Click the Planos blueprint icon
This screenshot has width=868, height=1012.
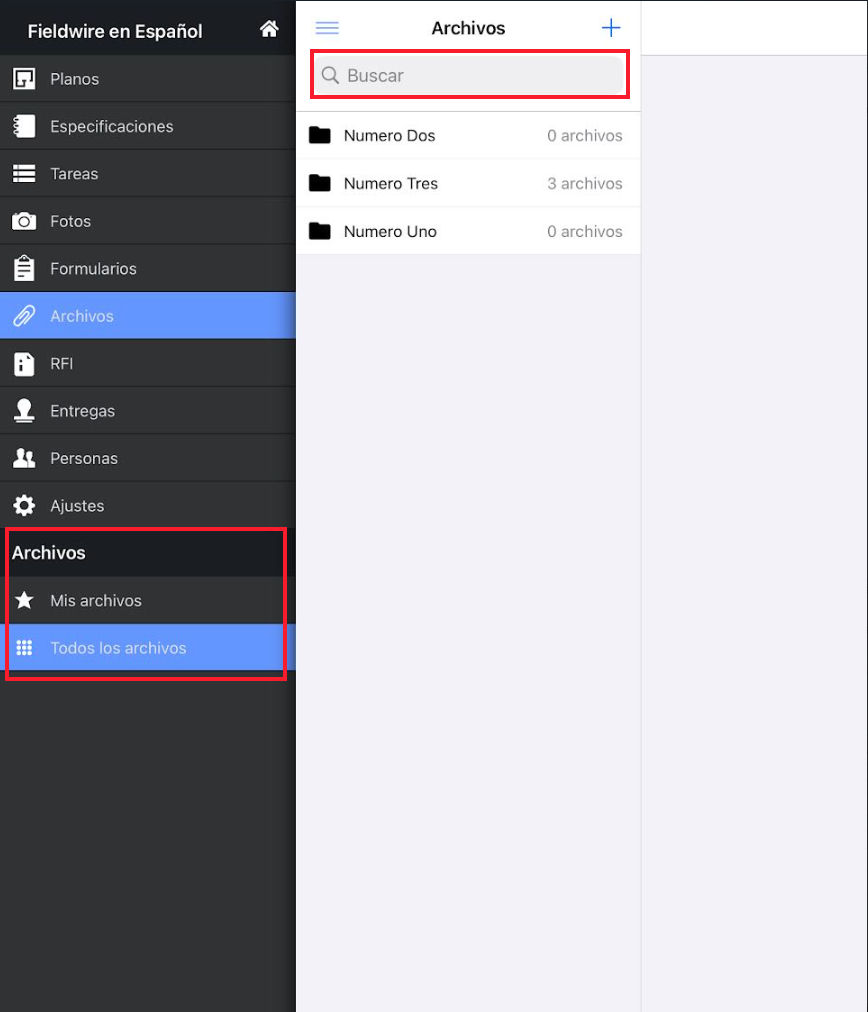(x=24, y=79)
